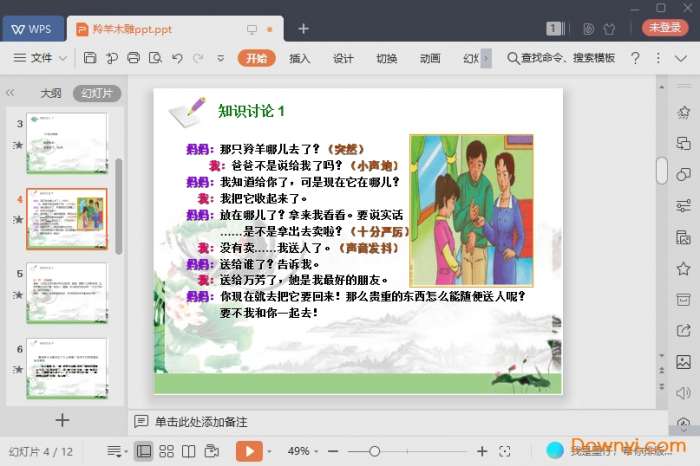The width and height of the screenshot is (700, 466).
Task: Open the share export sidebar icon
Action: [x=683, y=331]
